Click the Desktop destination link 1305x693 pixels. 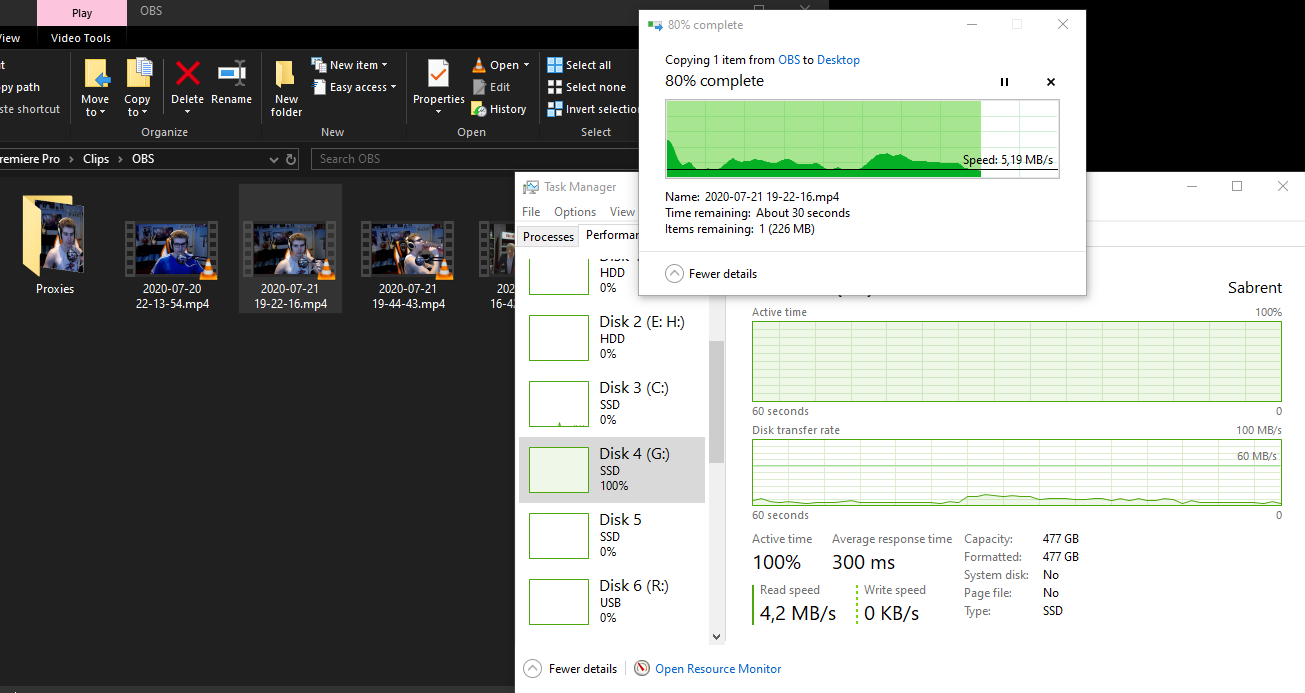838,60
